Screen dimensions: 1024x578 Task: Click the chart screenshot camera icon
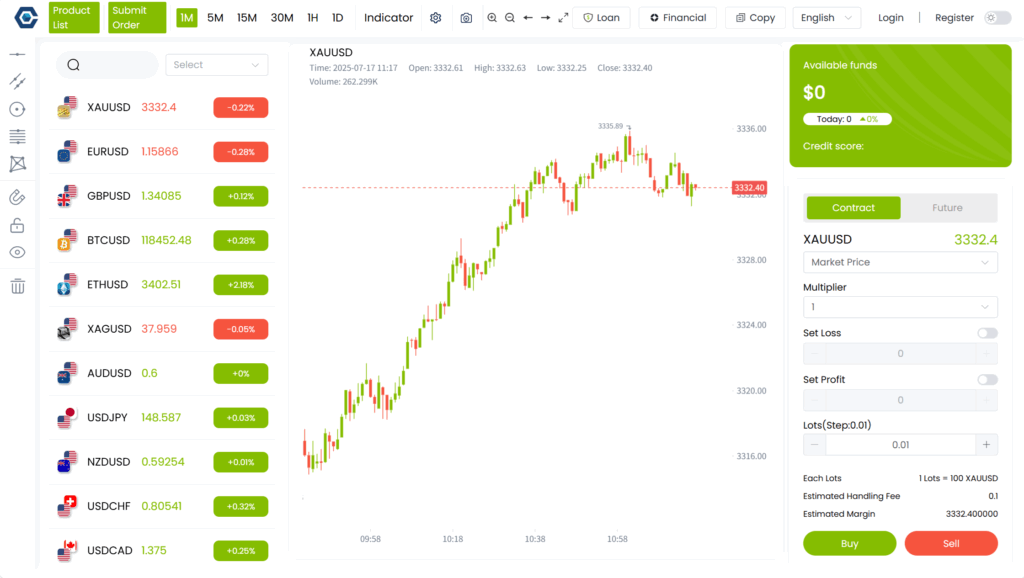466,18
